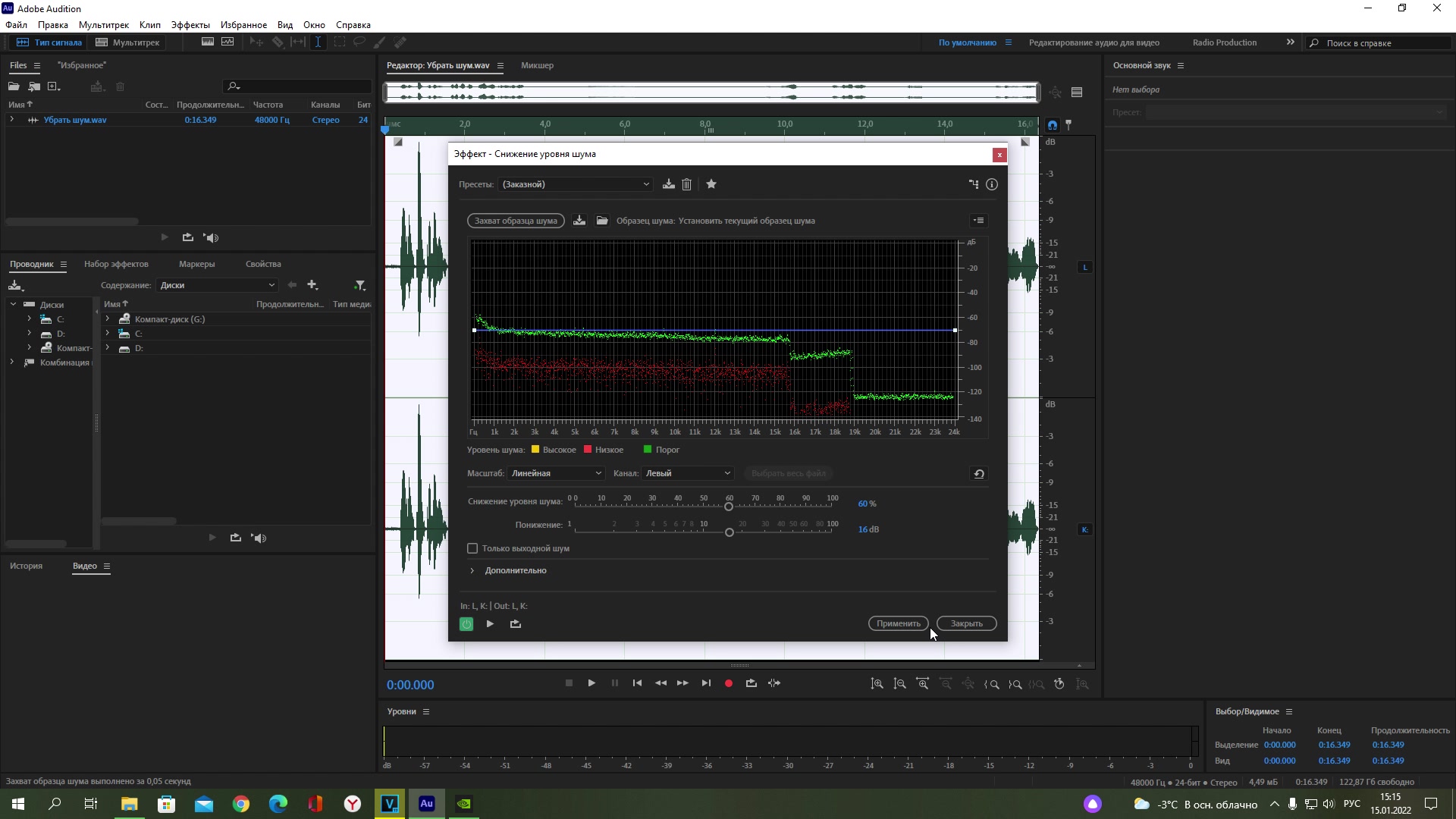Load a noise print from the folder icon
The width and height of the screenshot is (1456, 819).
tap(602, 221)
